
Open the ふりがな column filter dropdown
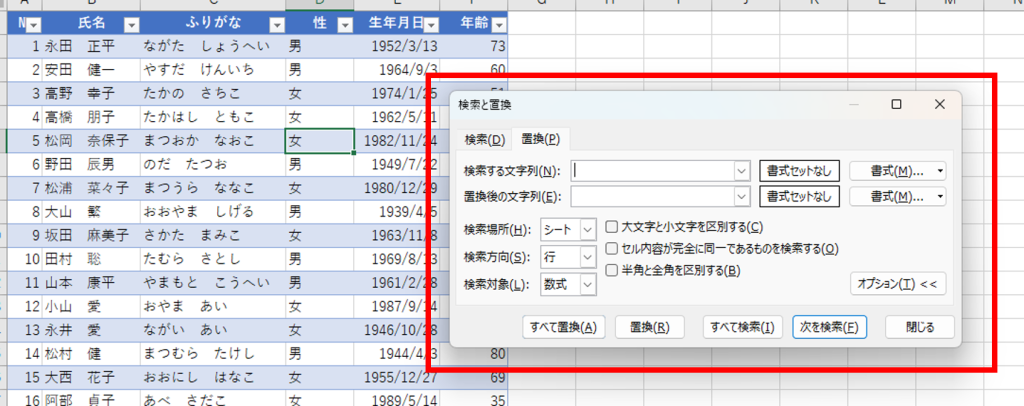tap(271, 25)
